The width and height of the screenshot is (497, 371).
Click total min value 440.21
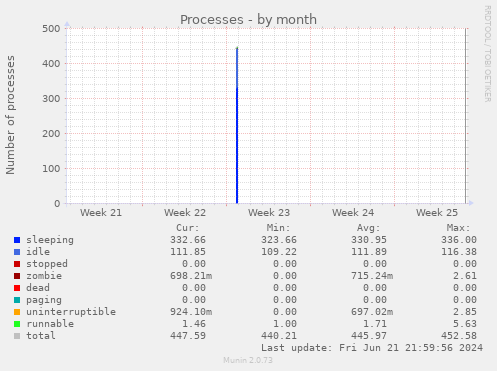click(279, 336)
